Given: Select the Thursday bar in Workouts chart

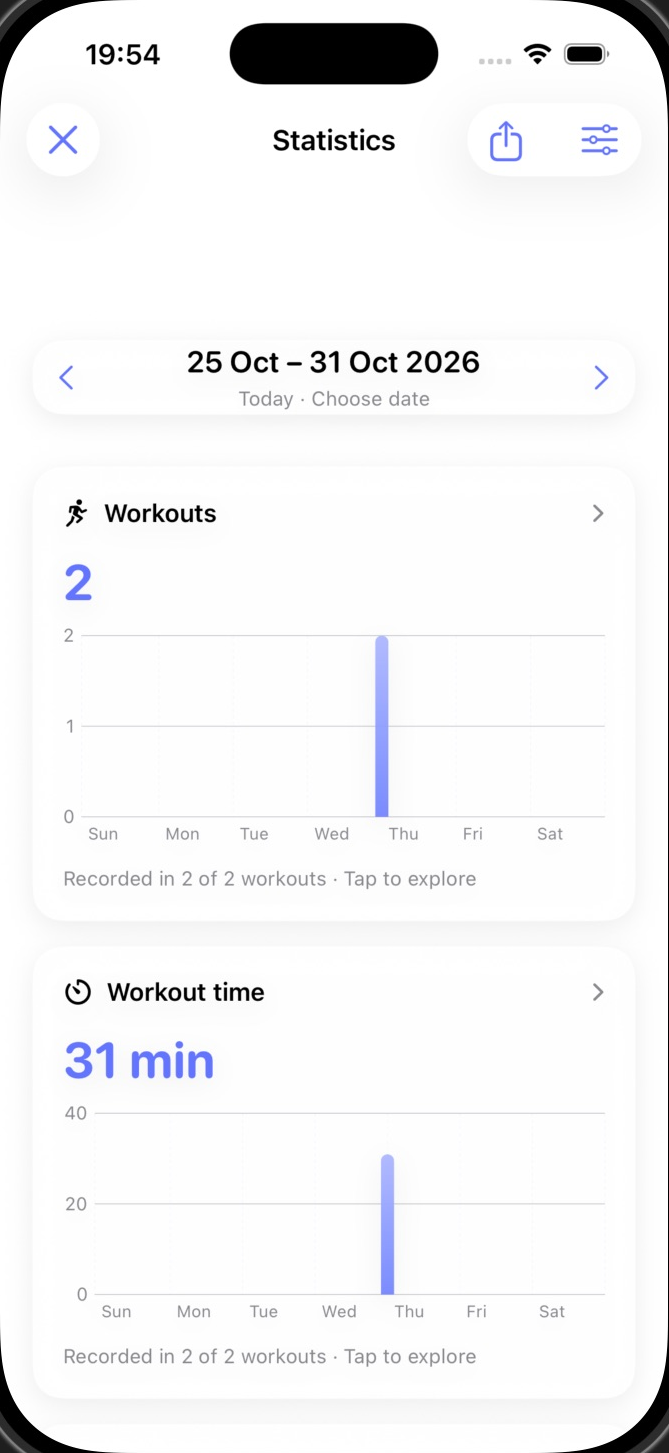Looking at the screenshot, I should click(381, 726).
